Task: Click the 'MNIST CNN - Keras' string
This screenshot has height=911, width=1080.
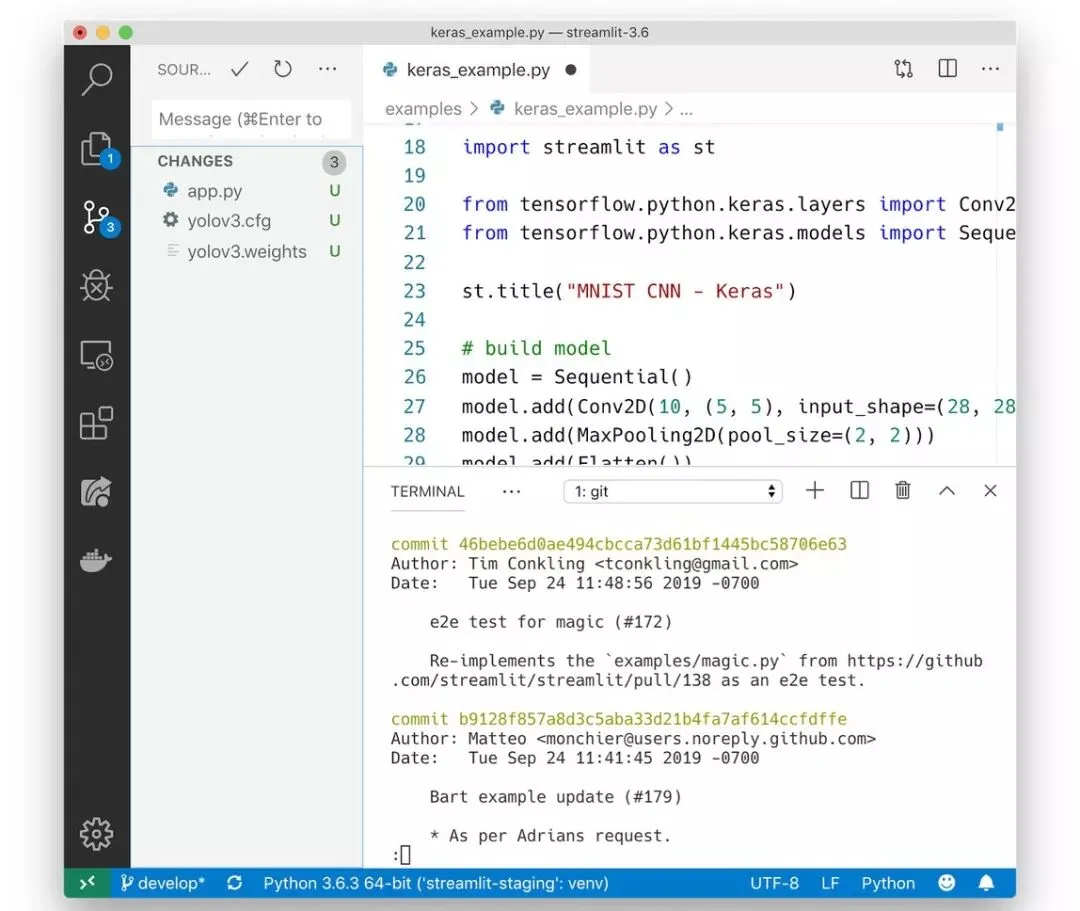Action: coord(674,291)
